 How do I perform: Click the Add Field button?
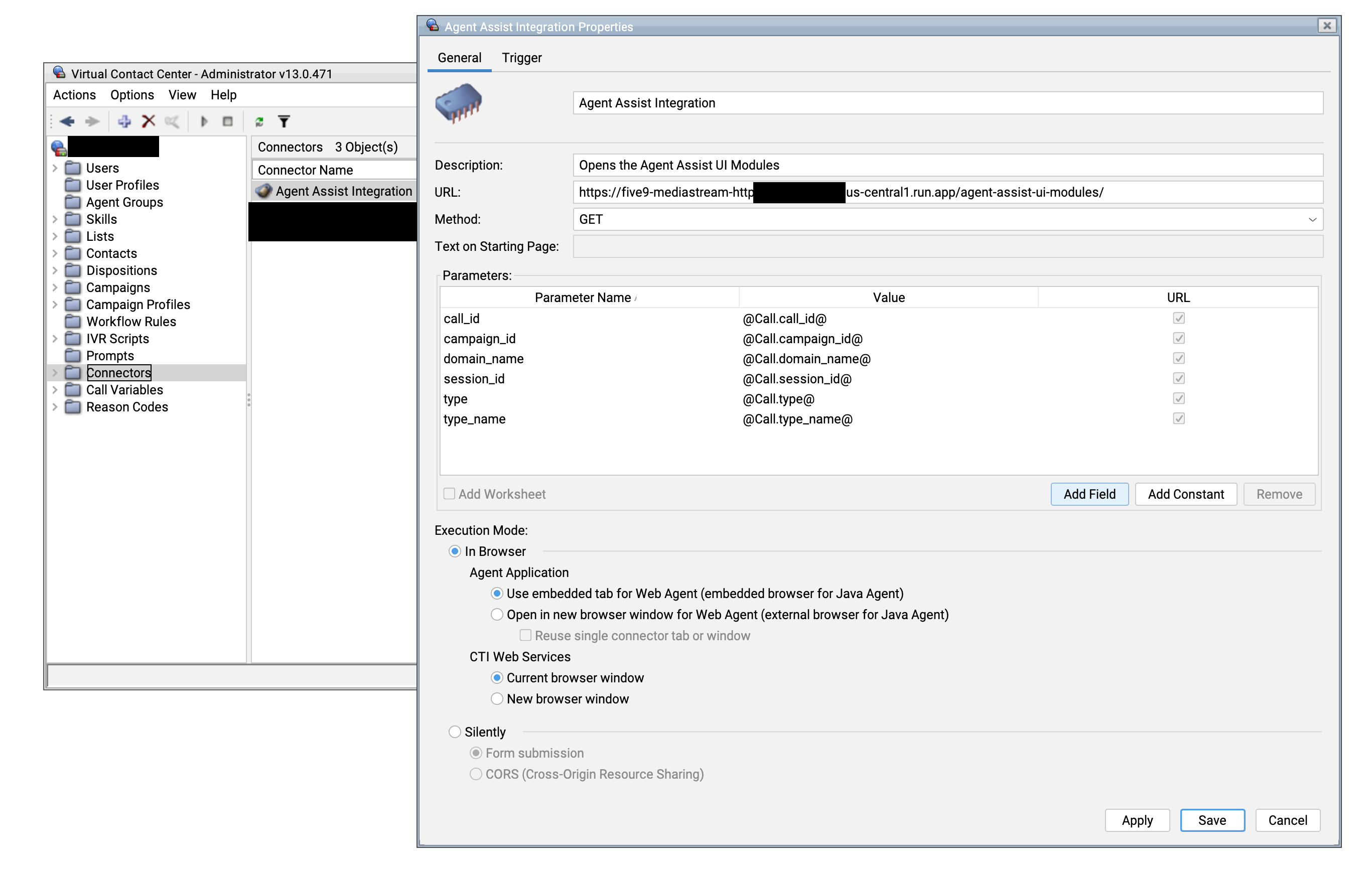pos(1089,495)
